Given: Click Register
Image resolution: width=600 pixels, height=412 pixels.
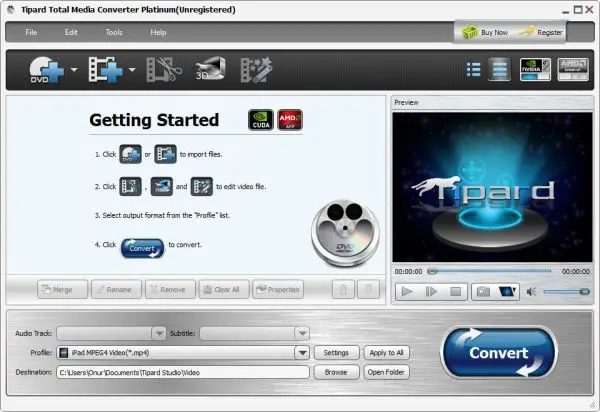Looking at the screenshot, I should point(541,33).
